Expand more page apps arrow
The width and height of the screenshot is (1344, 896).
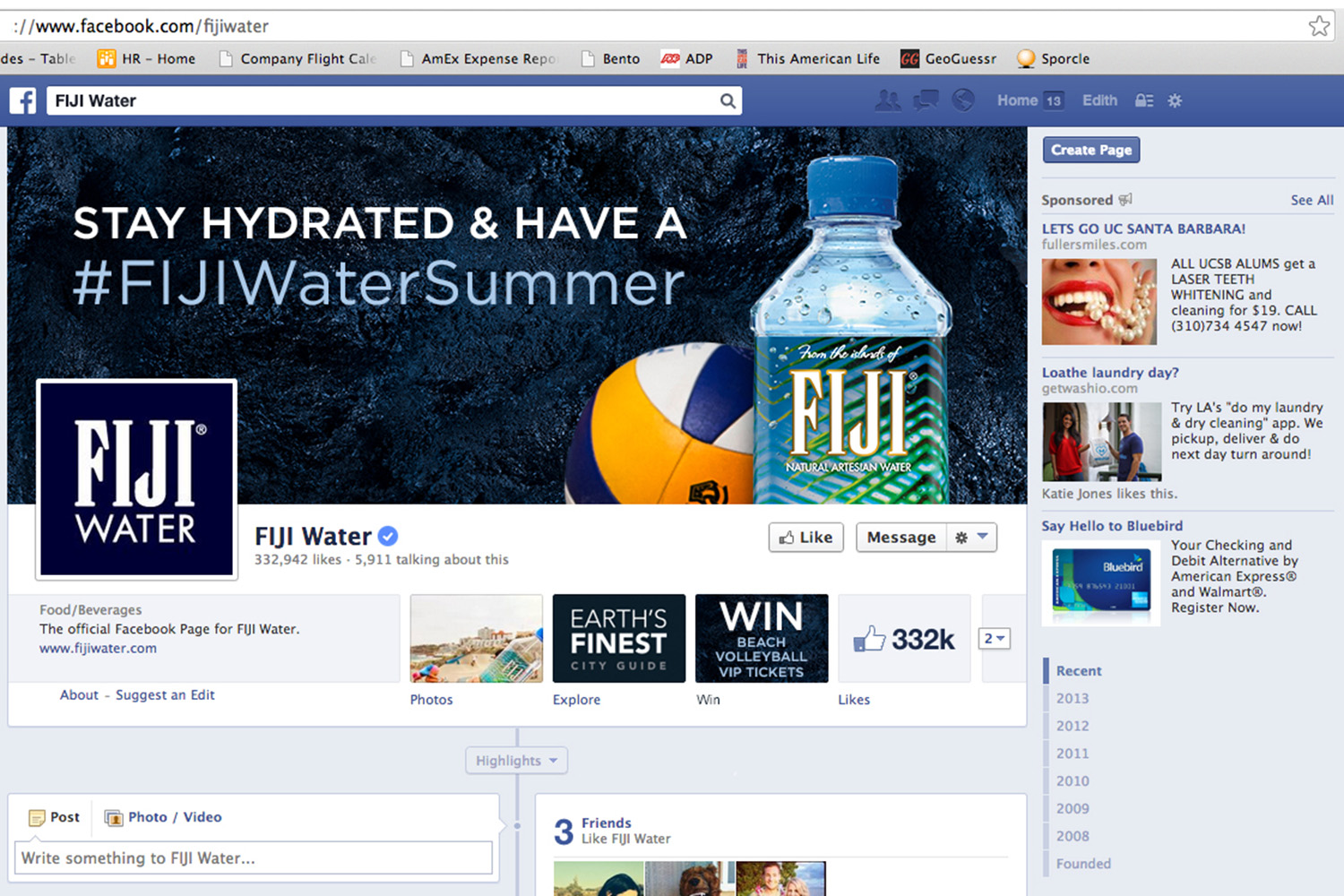[x=995, y=639]
